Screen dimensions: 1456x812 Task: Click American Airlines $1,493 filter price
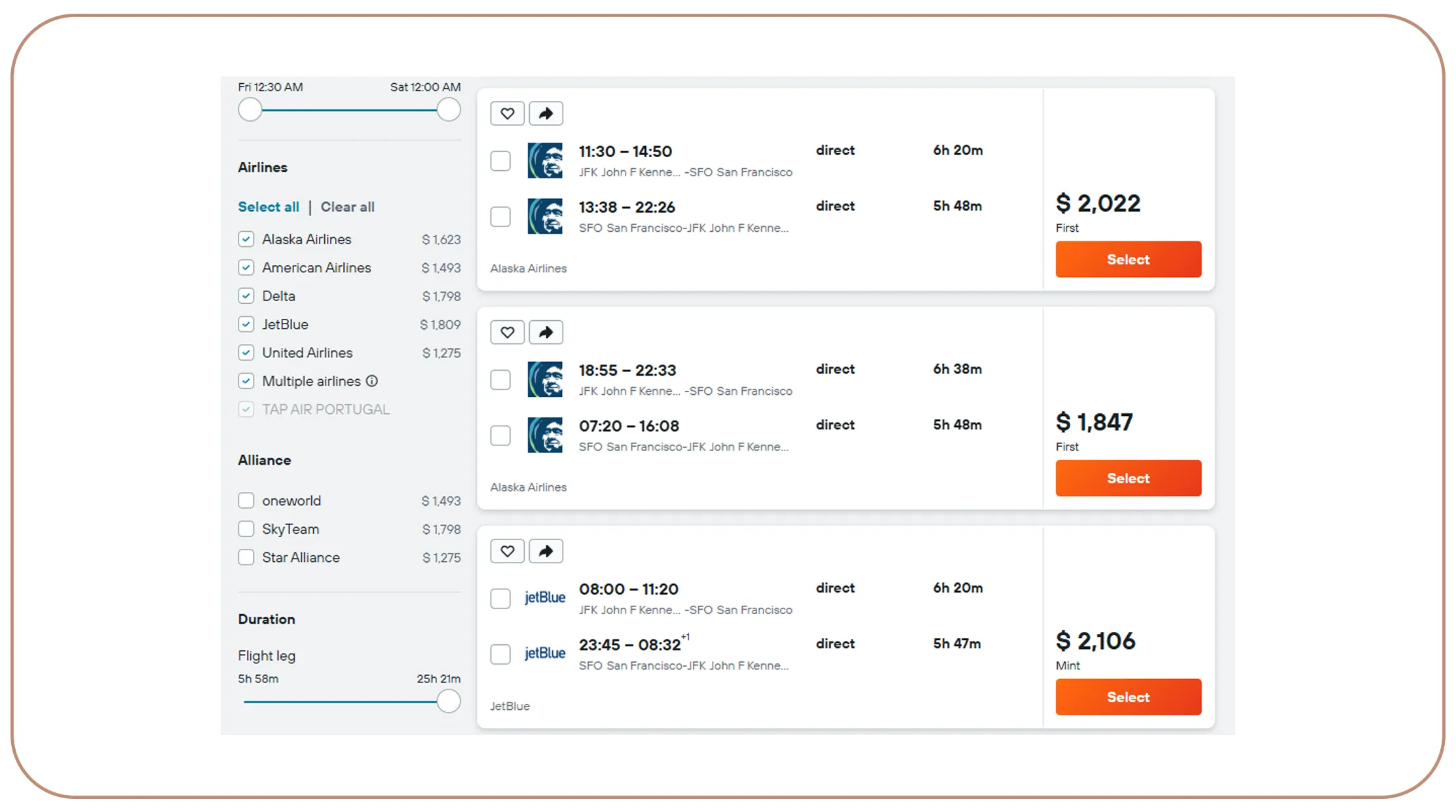[x=441, y=268]
